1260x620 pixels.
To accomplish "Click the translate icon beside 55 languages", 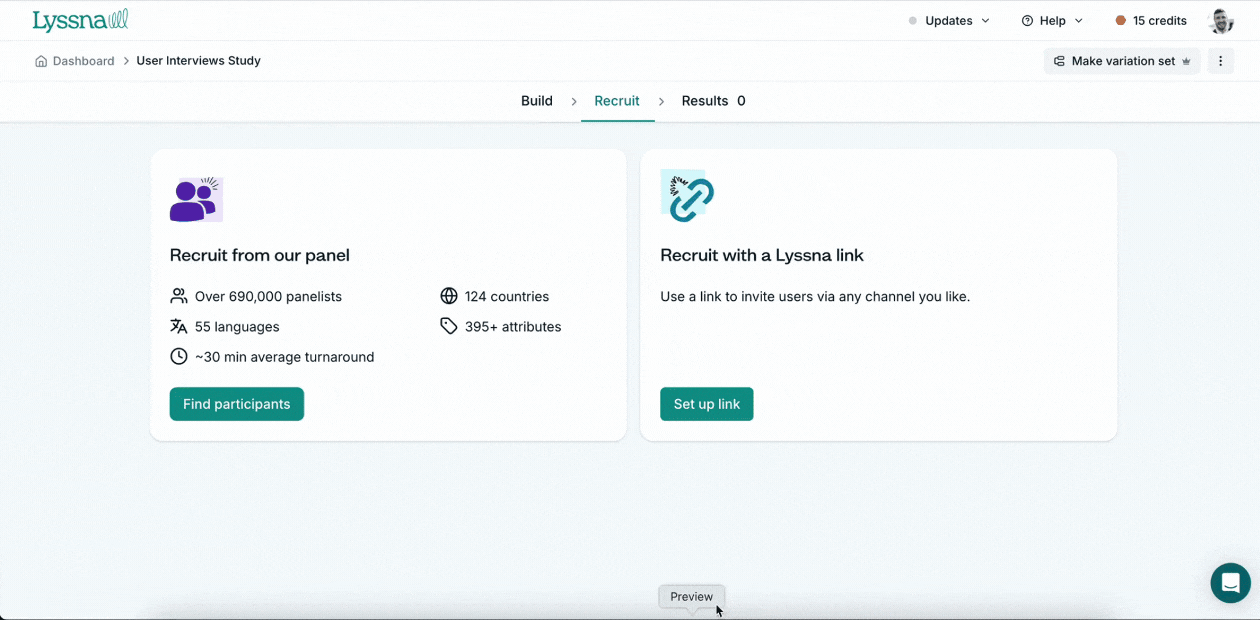I will pyautogui.click(x=179, y=326).
